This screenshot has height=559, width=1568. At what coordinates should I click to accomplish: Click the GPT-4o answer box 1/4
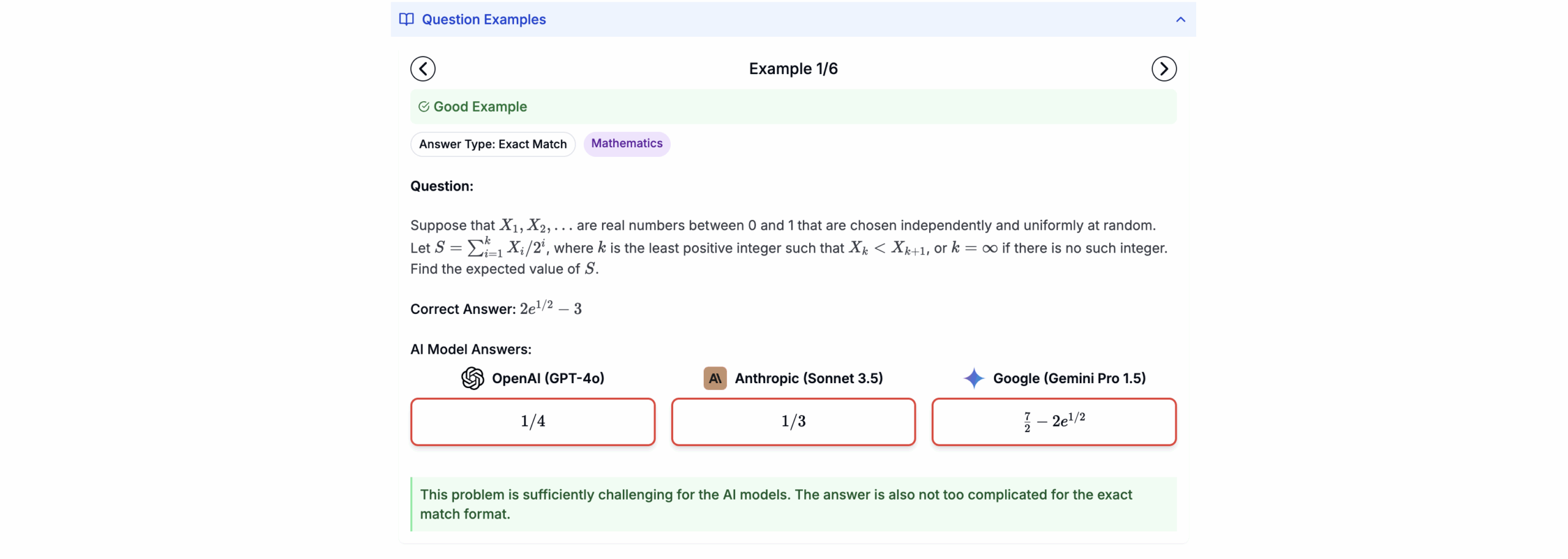tap(532, 422)
